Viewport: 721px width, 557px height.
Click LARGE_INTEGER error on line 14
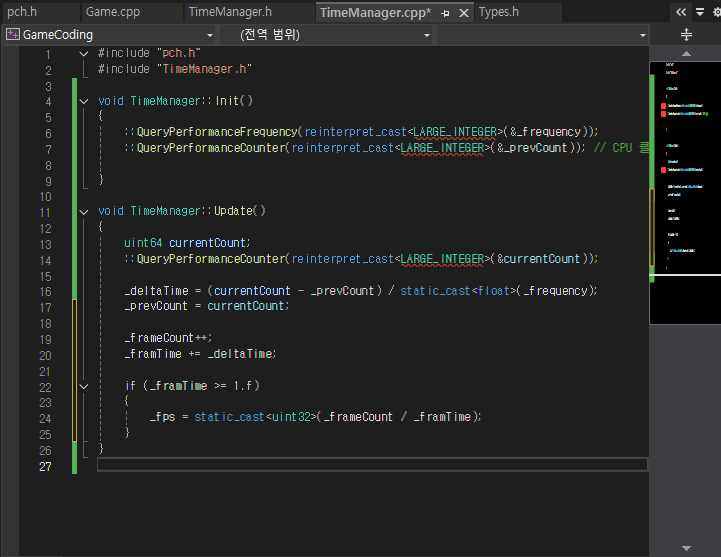[x=442, y=259]
